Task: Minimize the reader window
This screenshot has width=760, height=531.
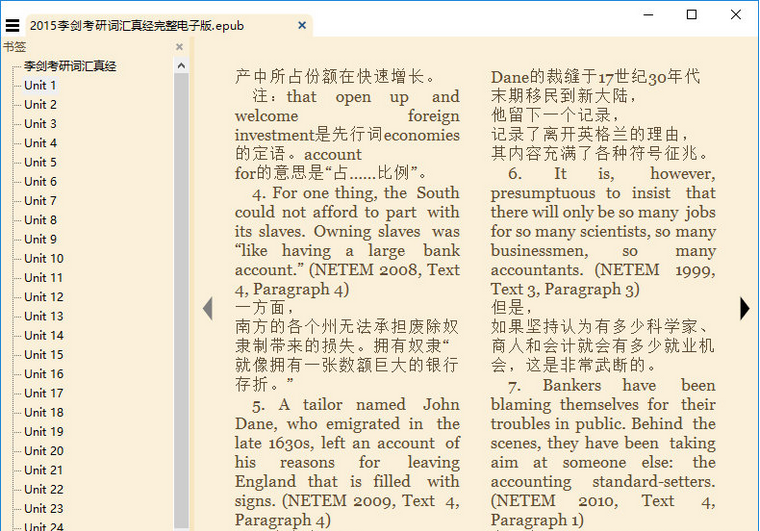Action: click(648, 15)
